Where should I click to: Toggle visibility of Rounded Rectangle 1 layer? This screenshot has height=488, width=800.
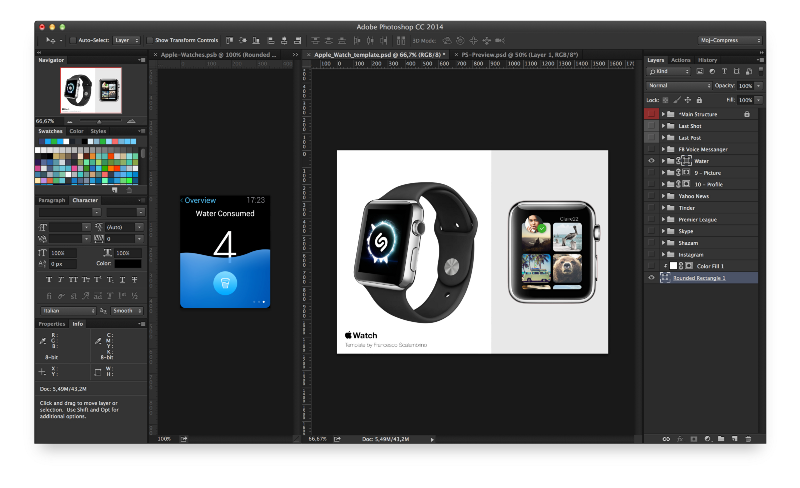point(651,278)
